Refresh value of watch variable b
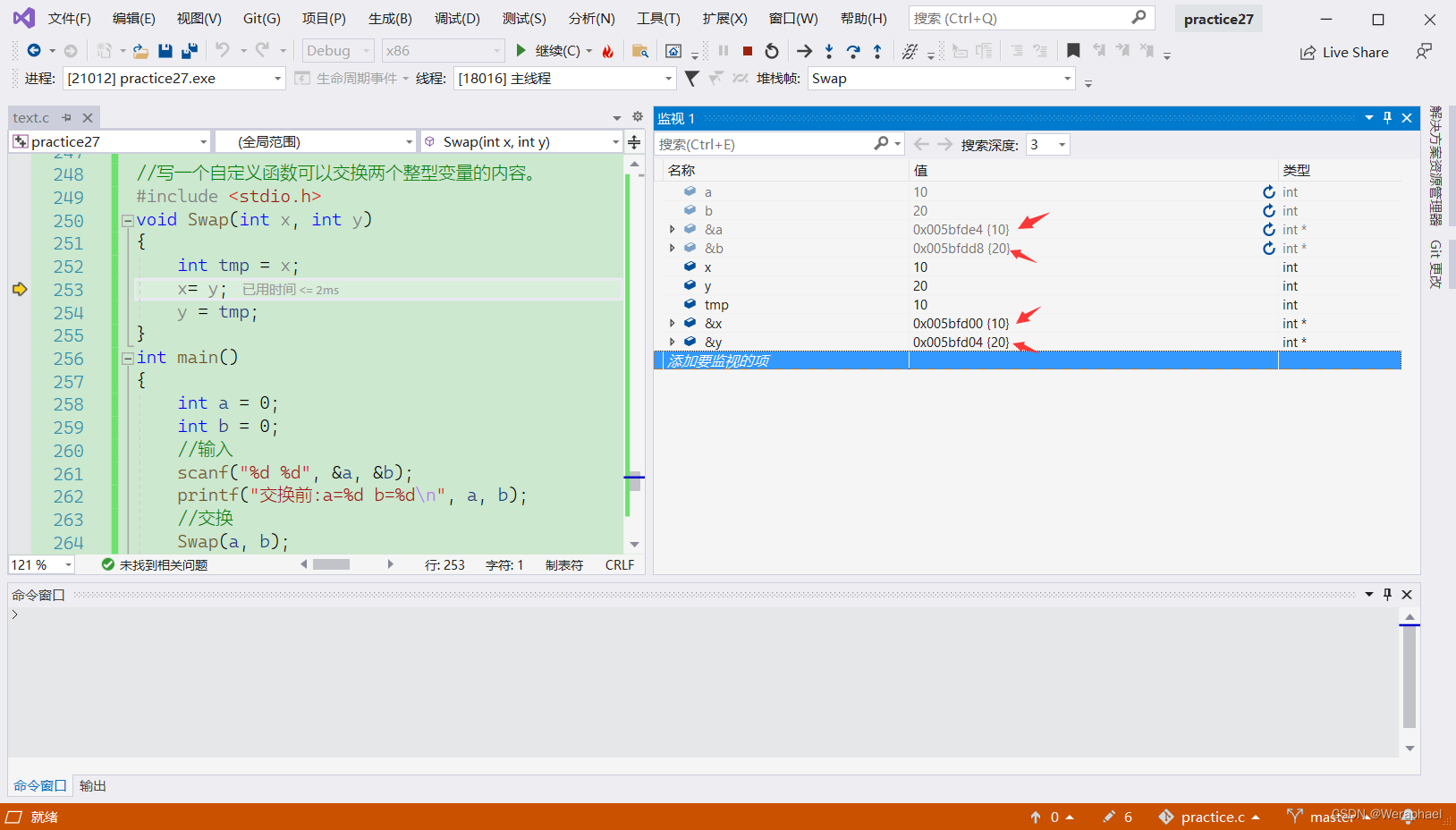1456x830 pixels. [1269, 211]
